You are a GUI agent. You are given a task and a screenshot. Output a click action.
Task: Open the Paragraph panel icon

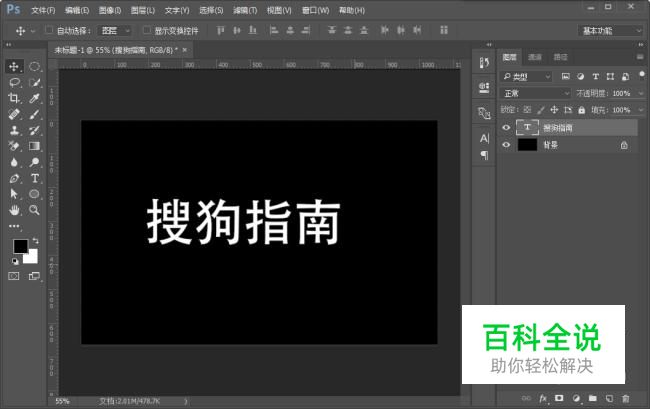coord(484,155)
